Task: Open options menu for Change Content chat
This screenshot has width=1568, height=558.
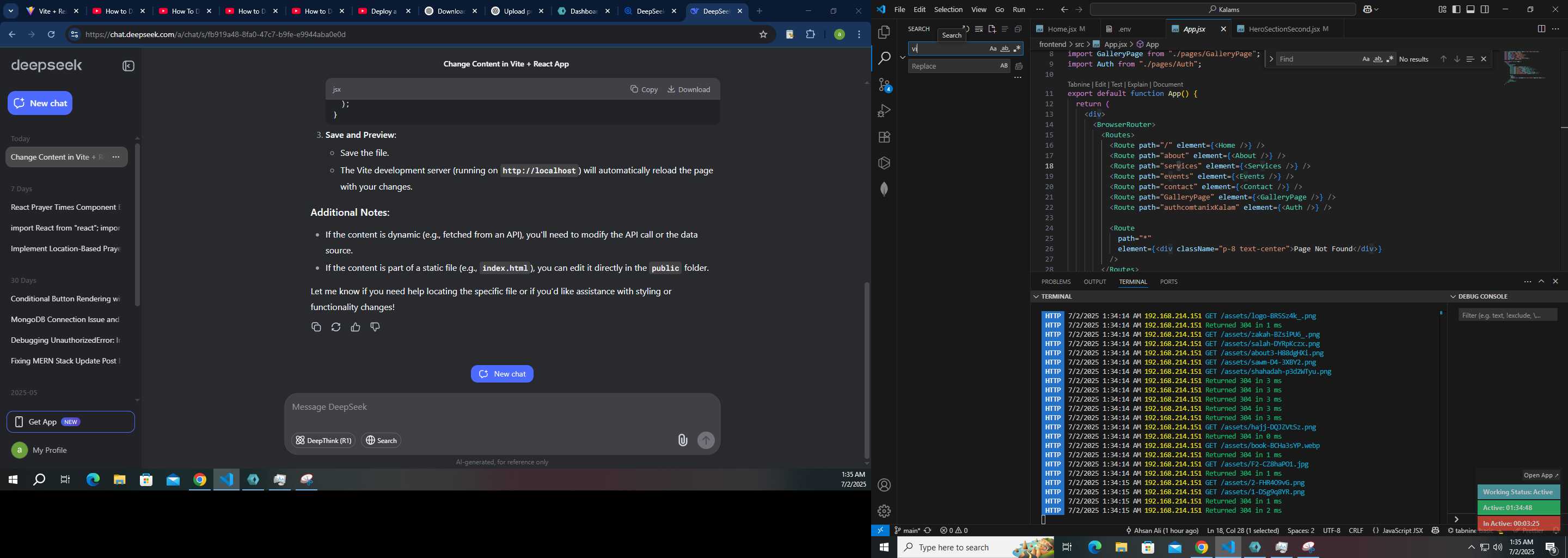Action: tap(115, 157)
